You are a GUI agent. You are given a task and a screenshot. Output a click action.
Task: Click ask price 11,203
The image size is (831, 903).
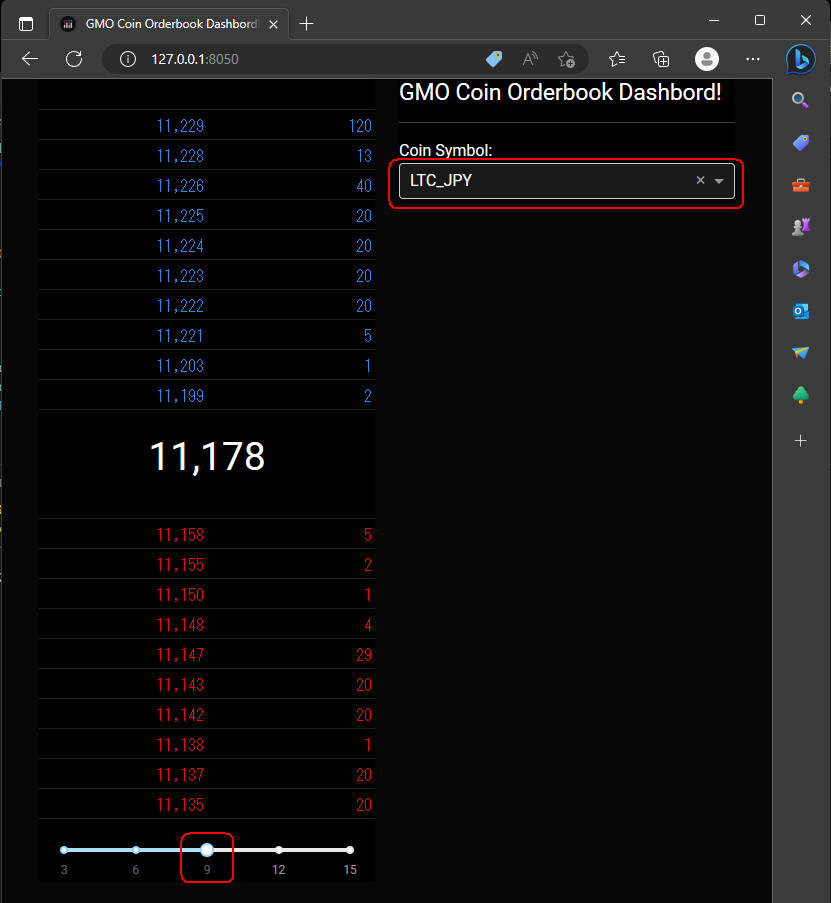[x=180, y=366]
